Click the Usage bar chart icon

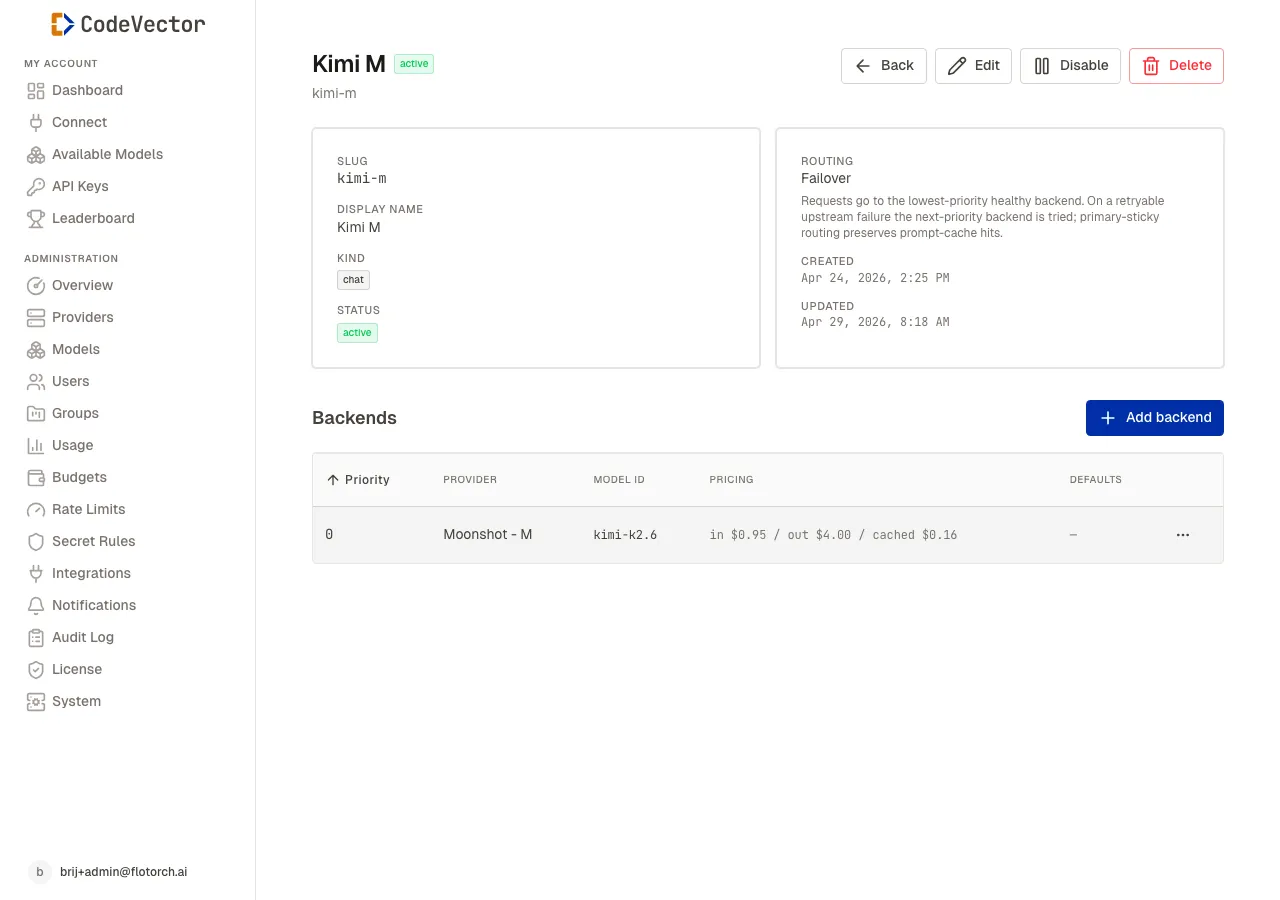coord(36,445)
